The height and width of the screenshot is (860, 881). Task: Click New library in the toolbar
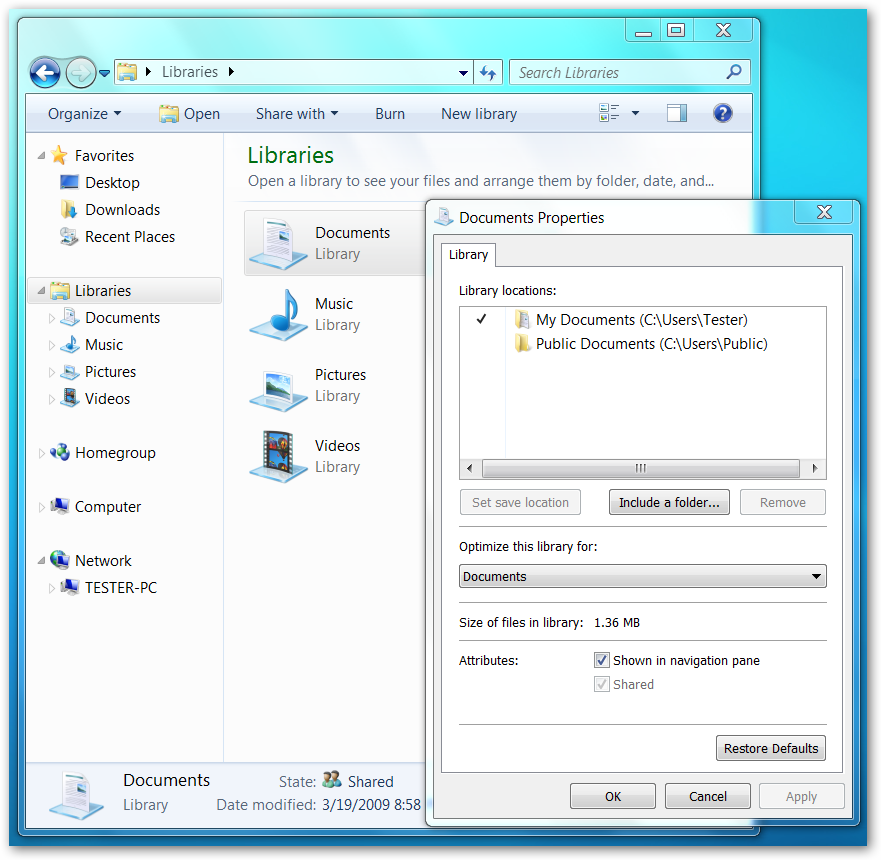click(x=479, y=114)
